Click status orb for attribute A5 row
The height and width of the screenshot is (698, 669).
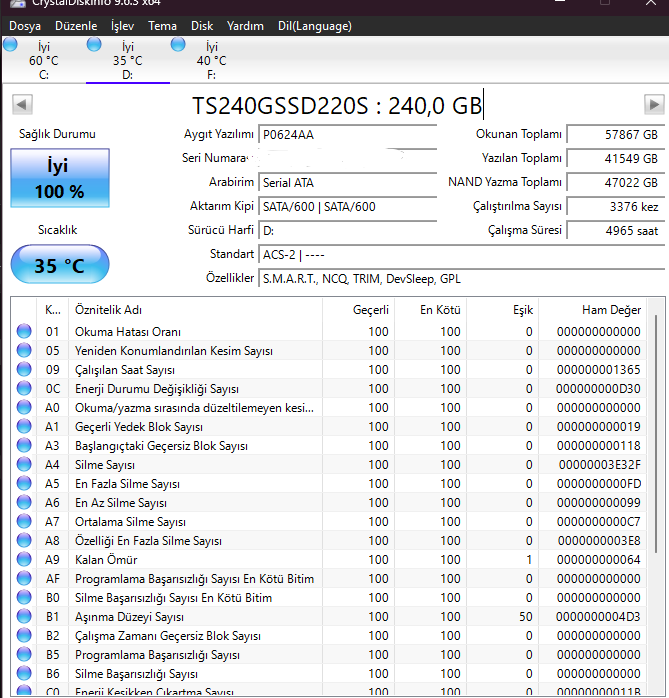[24, 483]
